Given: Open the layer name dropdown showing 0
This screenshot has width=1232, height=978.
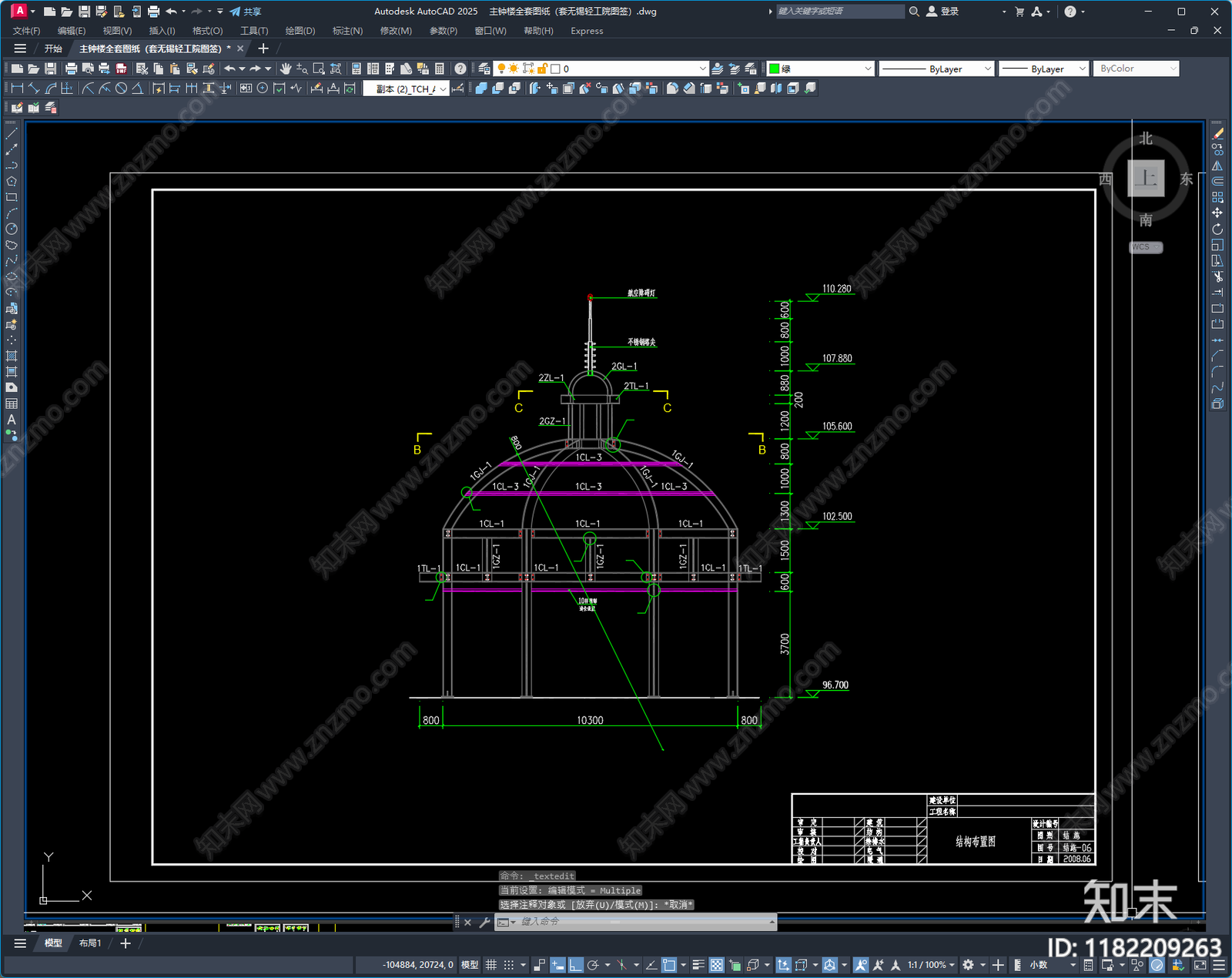Looking at the screenshot, I should pyautogui.click(x=601, y=69).
